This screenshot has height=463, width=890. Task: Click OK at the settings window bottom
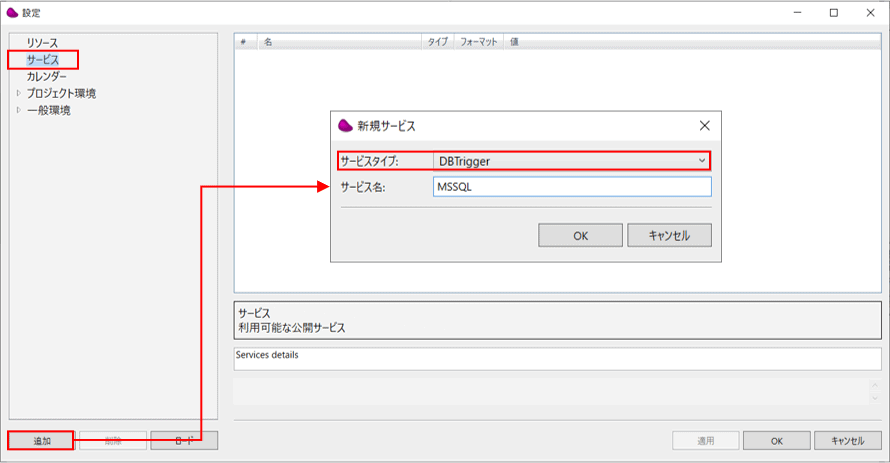pos(776,440)
